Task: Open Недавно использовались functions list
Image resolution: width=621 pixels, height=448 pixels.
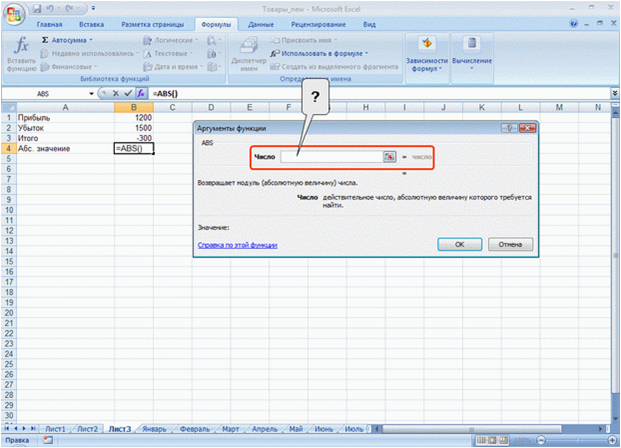Action: point(90,53)
